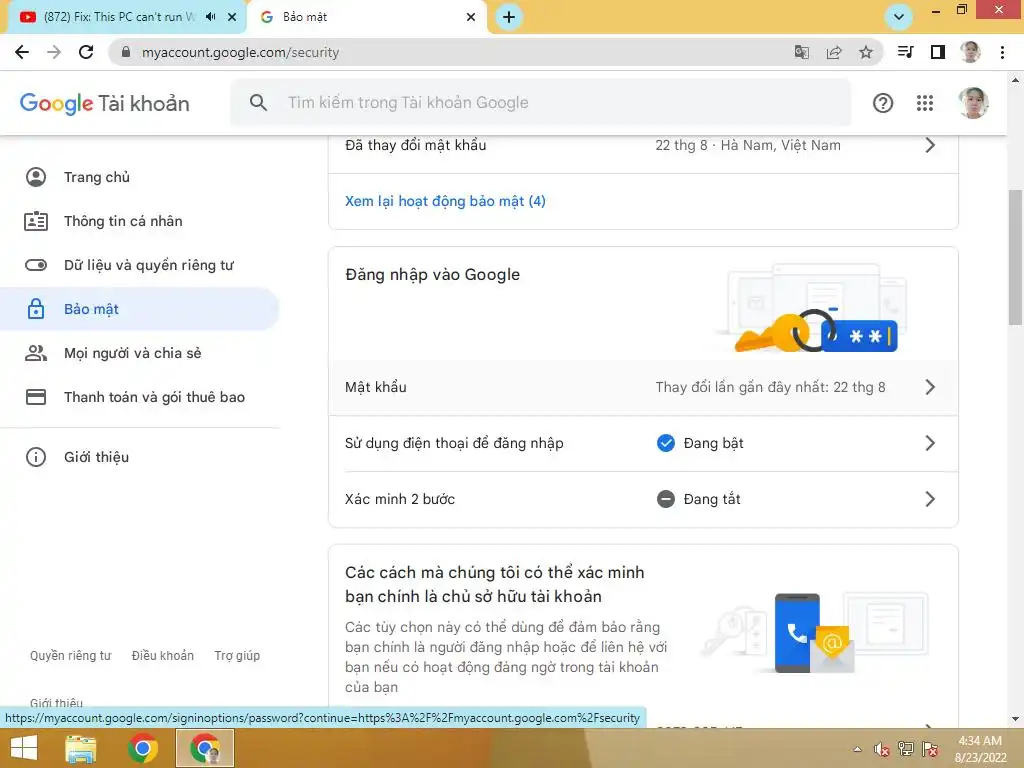
Task: Click the page vertical scrollbar thumb
Action: pyautogui.click(x=1015, y=257)
